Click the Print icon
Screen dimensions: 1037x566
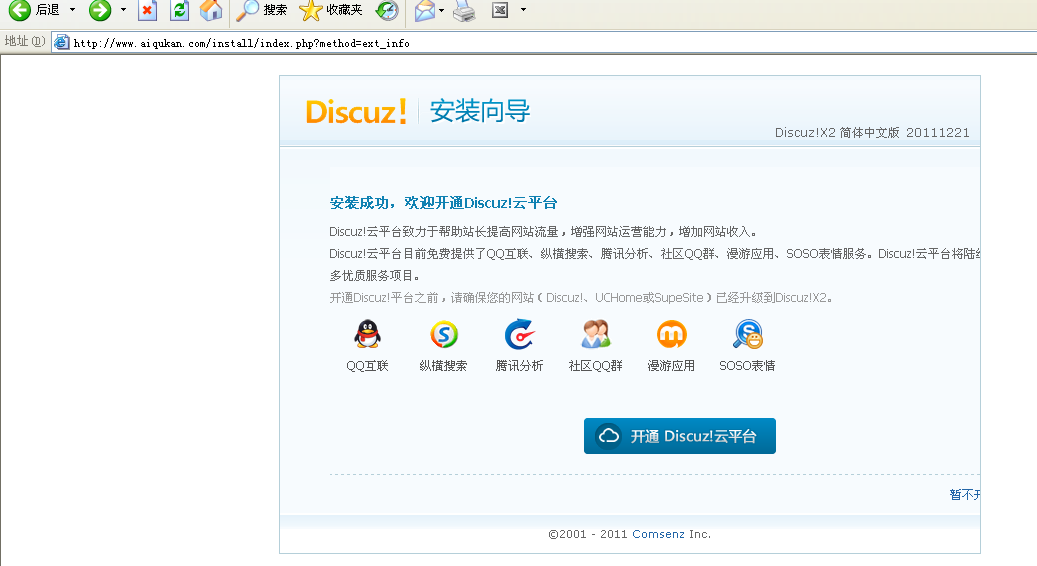464,10
